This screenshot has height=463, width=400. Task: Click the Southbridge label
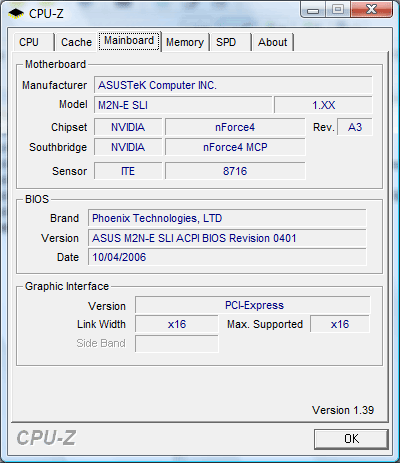pos(58,147)
